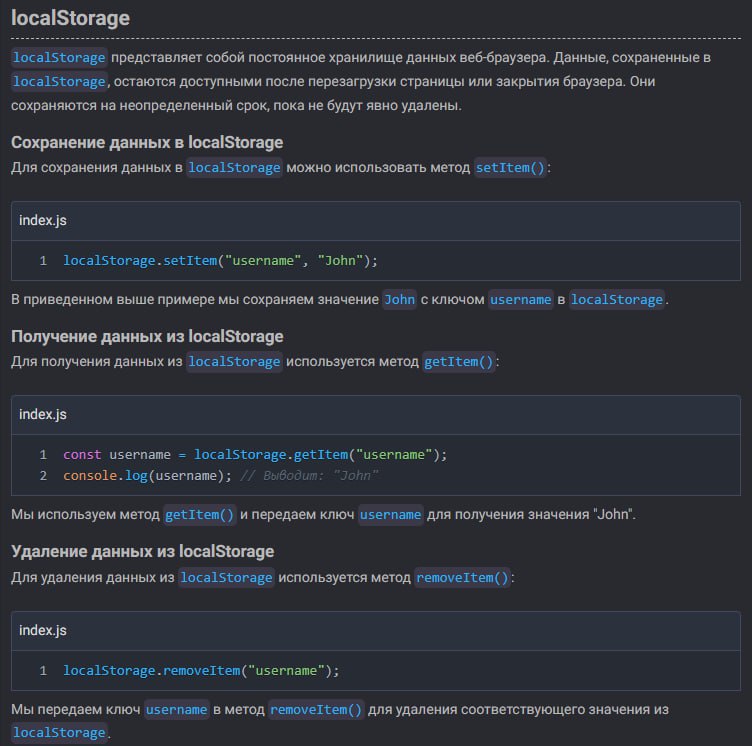Click the const username code line
Screen dimensions: 752x746
[x=255, y=454]
